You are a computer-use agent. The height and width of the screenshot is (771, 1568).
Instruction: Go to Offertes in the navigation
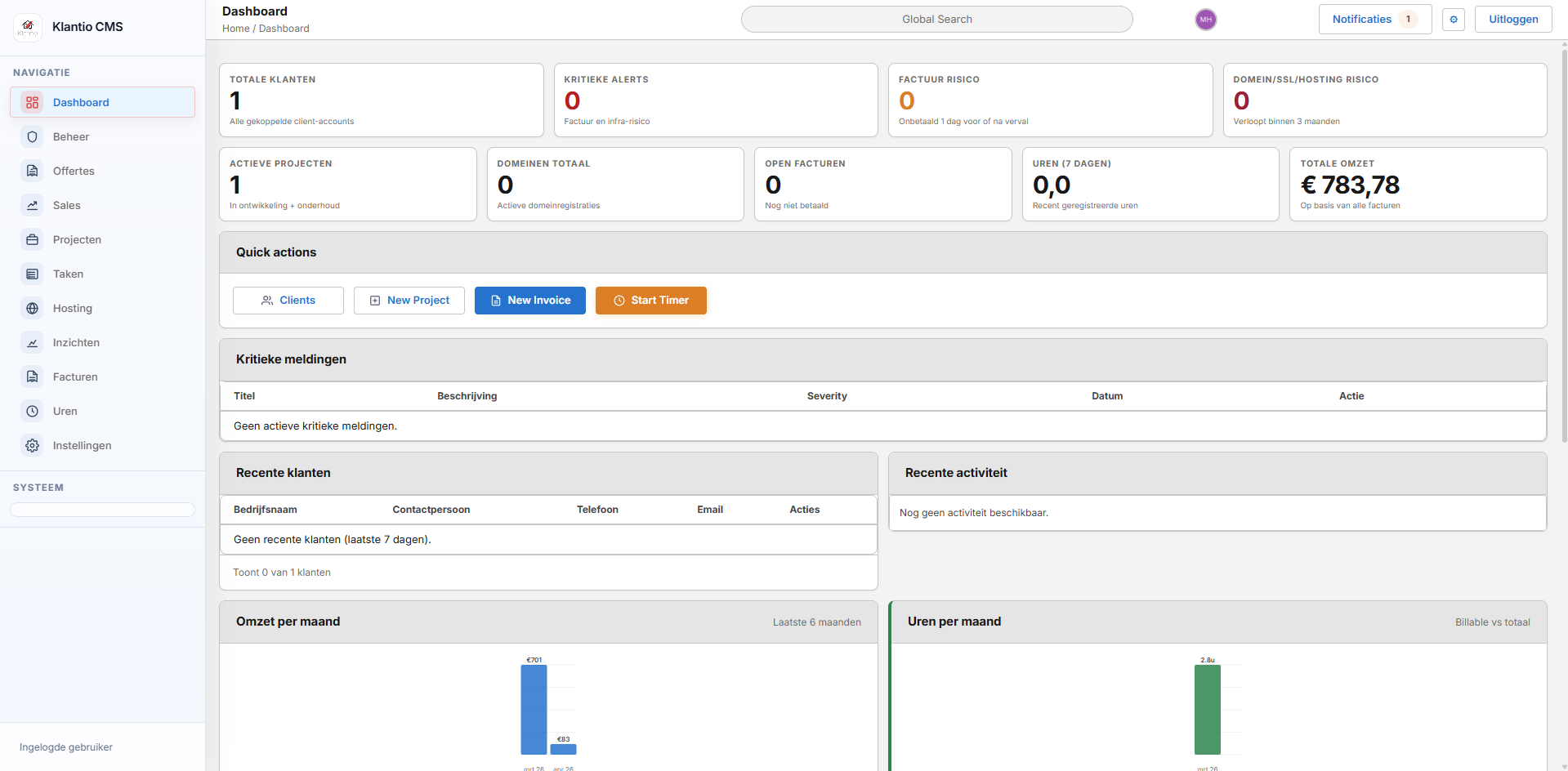pos(102,171)
